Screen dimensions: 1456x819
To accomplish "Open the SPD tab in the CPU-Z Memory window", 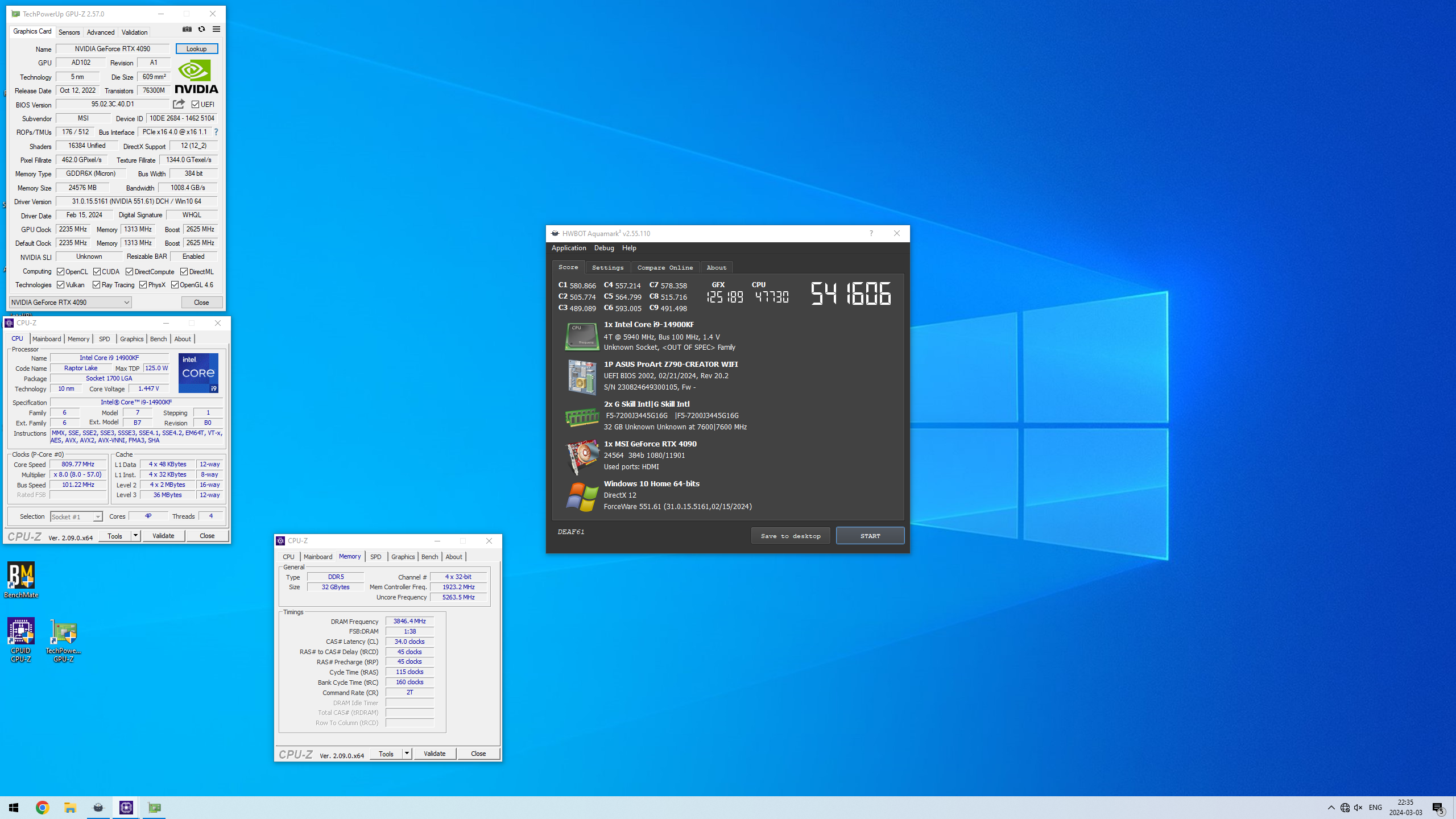I will pos(375,557).
